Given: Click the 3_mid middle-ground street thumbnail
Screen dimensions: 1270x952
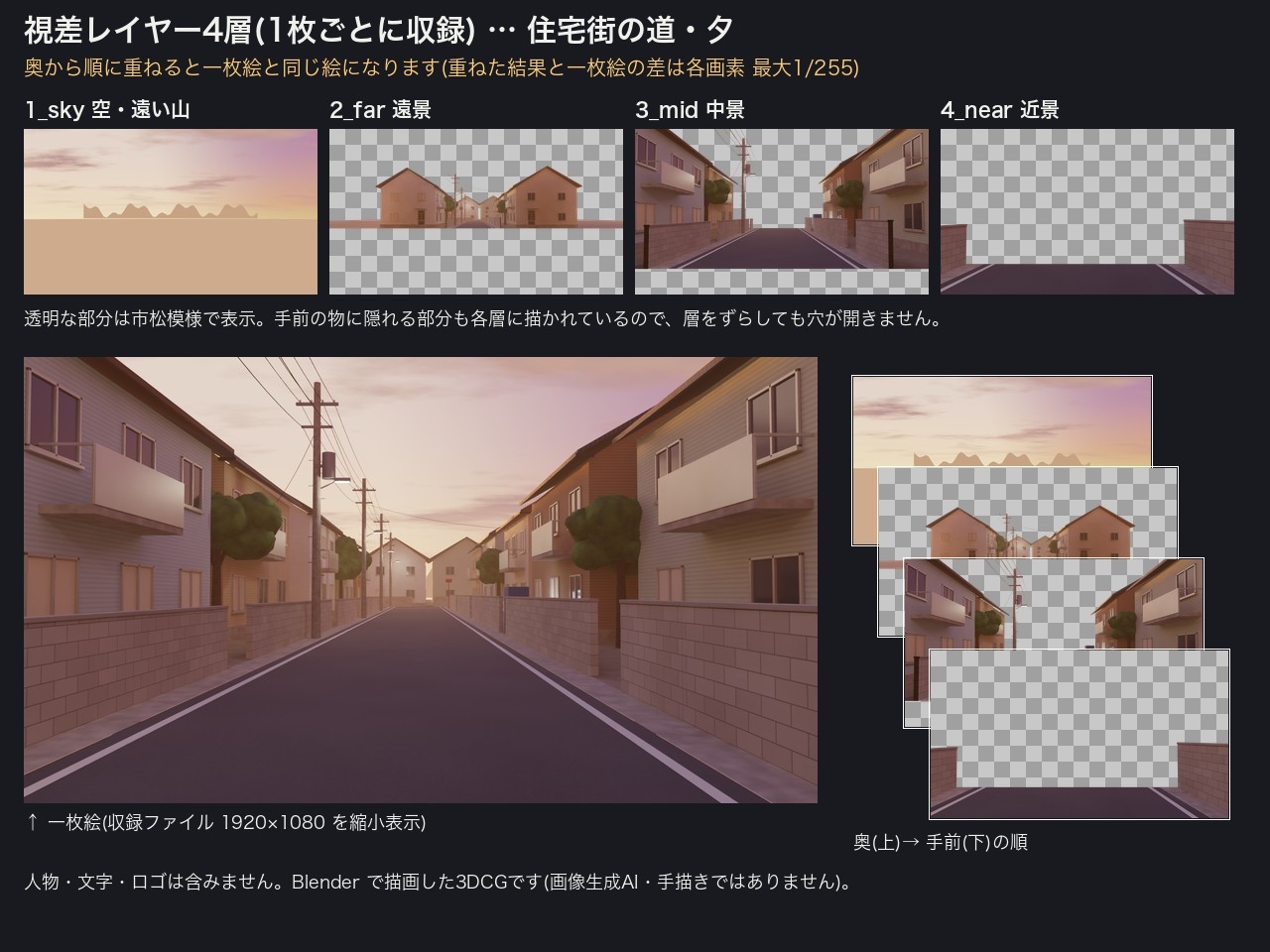Looking at the screenshot, I should 782,211.
